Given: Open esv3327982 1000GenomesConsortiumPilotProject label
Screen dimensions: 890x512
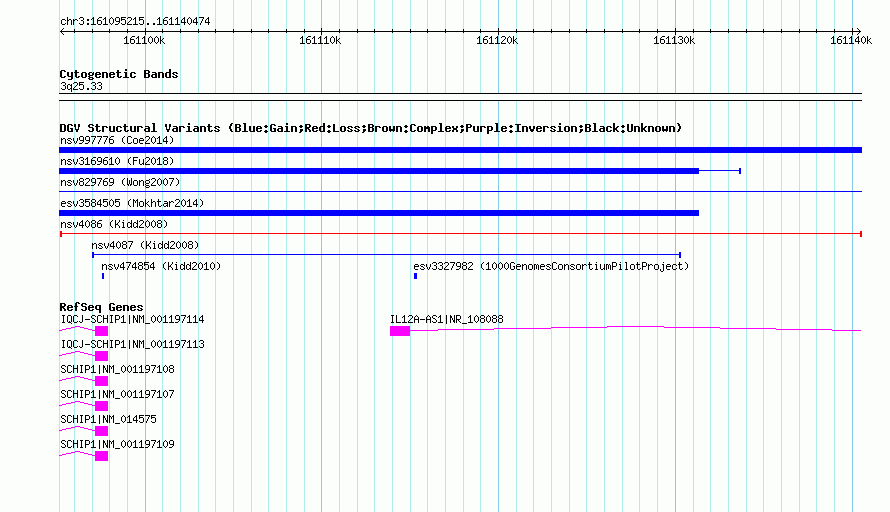Looking at the screenshot, I should [x=551, y=266].
